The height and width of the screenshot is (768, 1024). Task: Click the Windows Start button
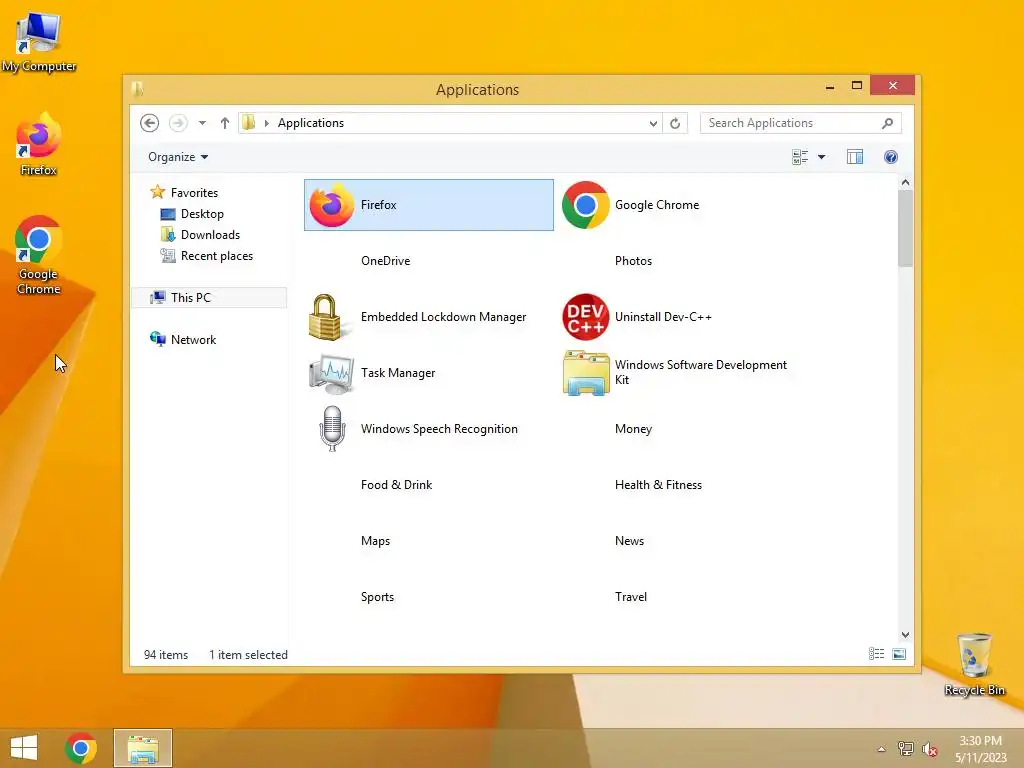[x=24, y=748]
